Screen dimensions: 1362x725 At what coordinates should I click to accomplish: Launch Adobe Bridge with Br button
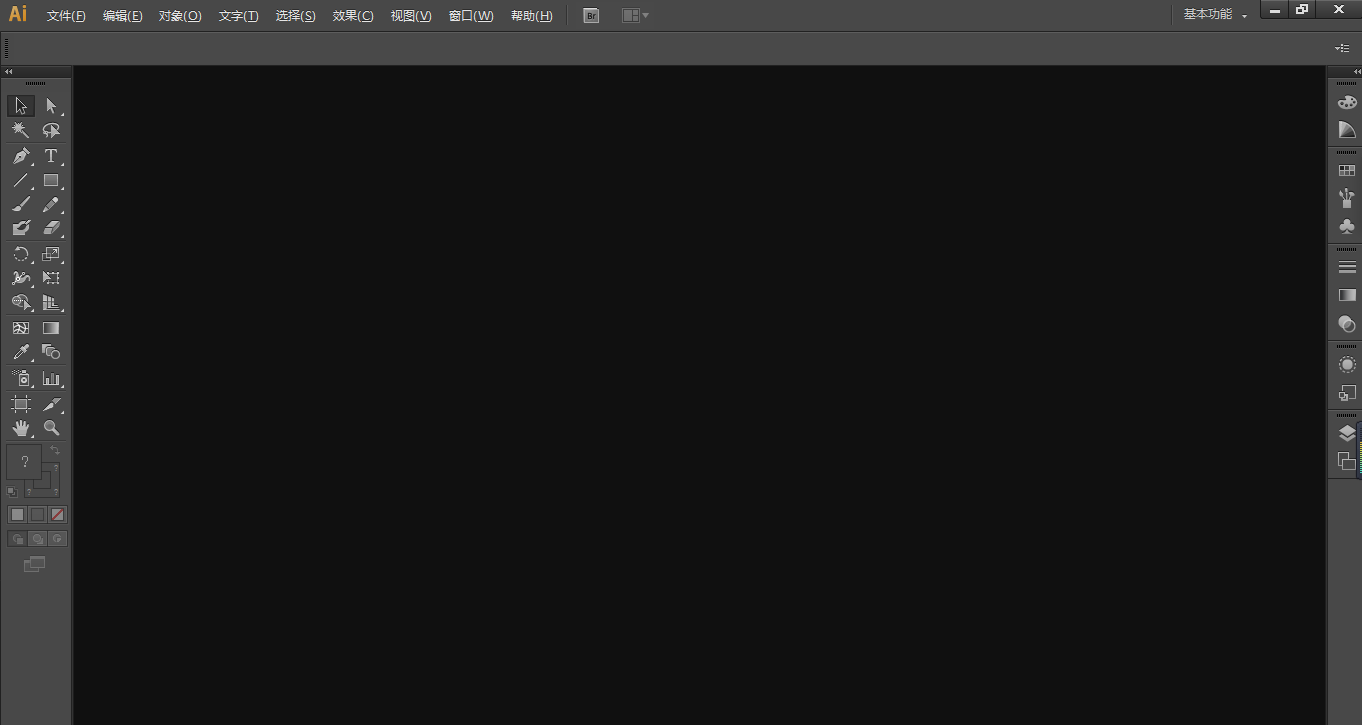point(591,16)
